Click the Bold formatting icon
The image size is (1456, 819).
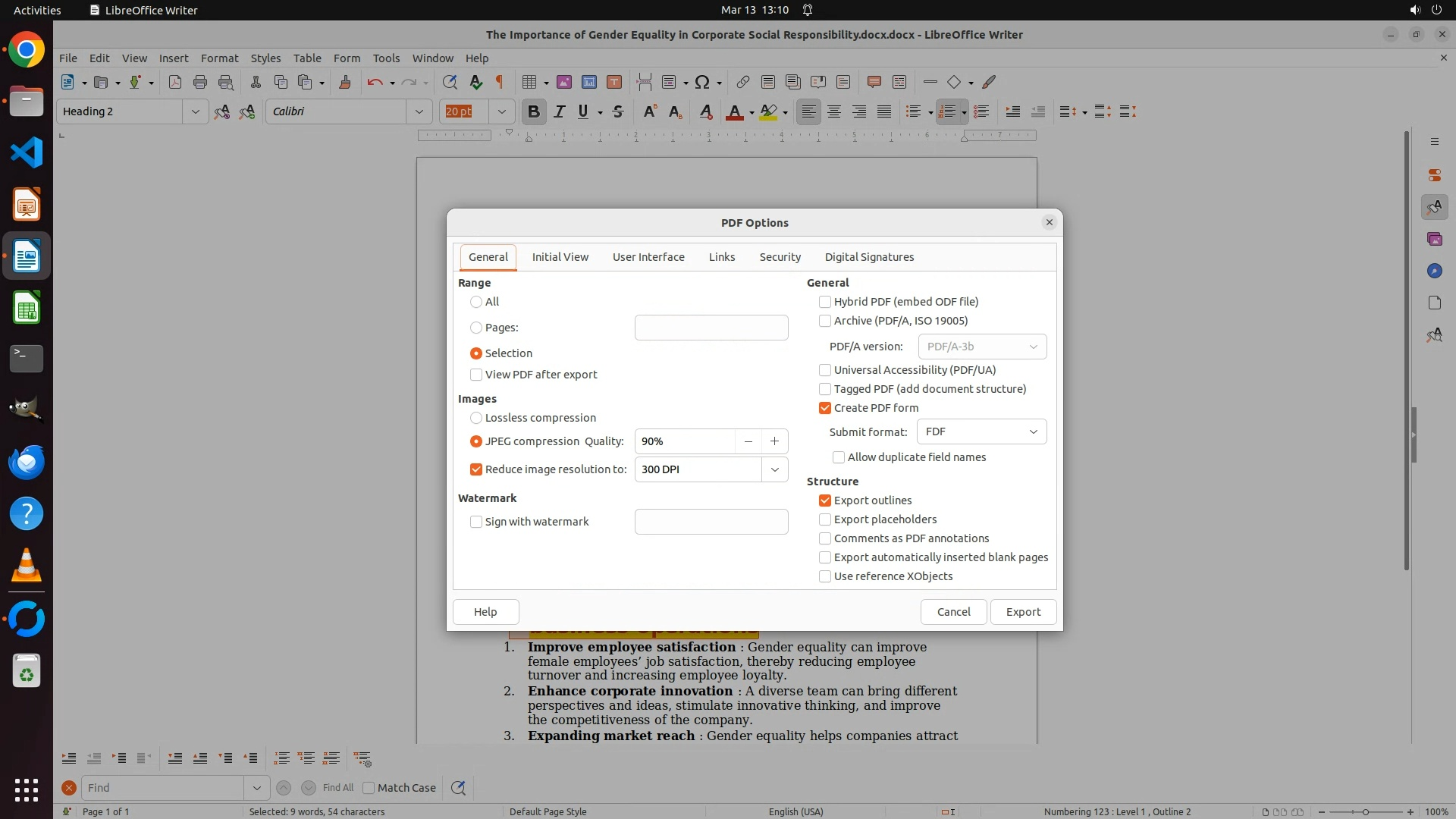click(x=533, y=111)
